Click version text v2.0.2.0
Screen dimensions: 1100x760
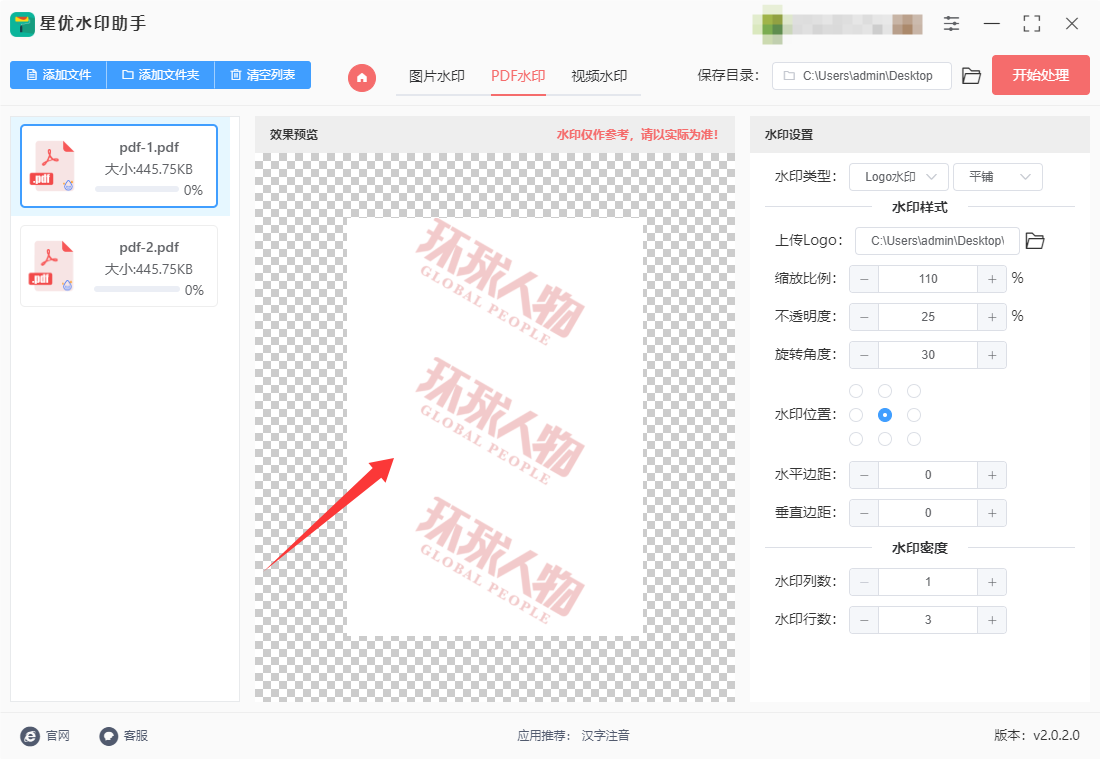(1057, 735)
